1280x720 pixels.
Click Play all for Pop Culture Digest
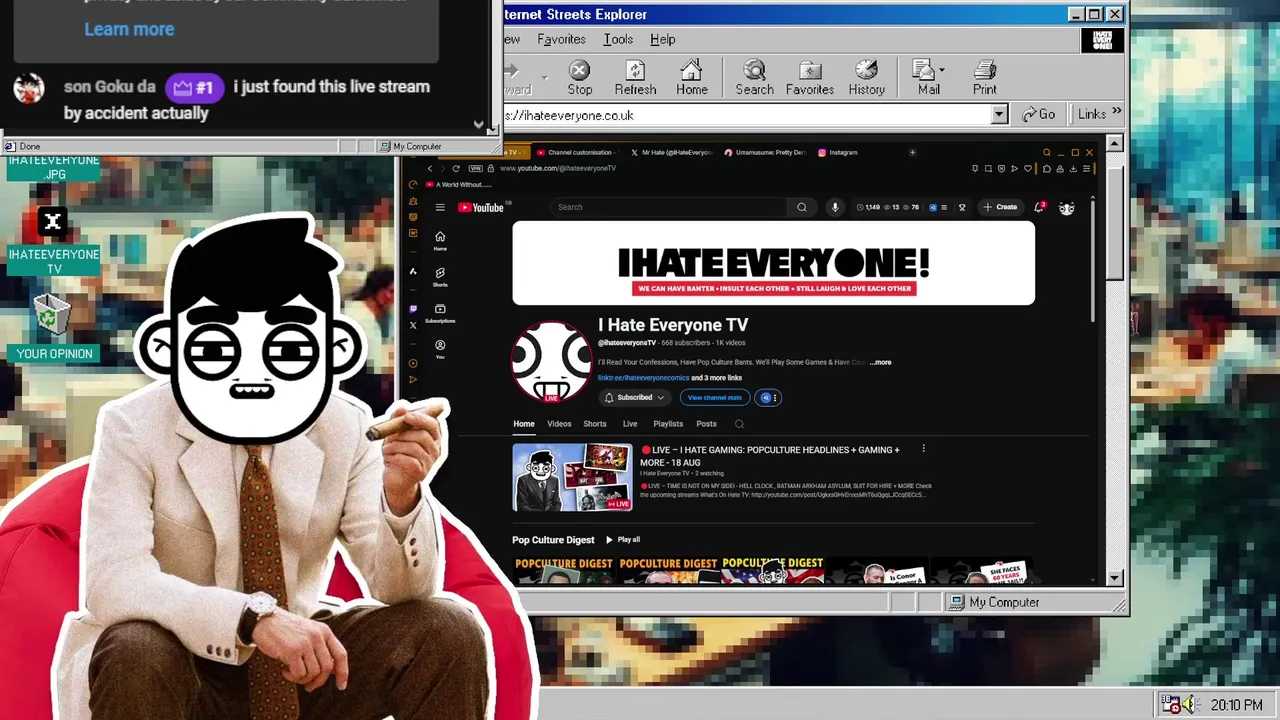622,540
